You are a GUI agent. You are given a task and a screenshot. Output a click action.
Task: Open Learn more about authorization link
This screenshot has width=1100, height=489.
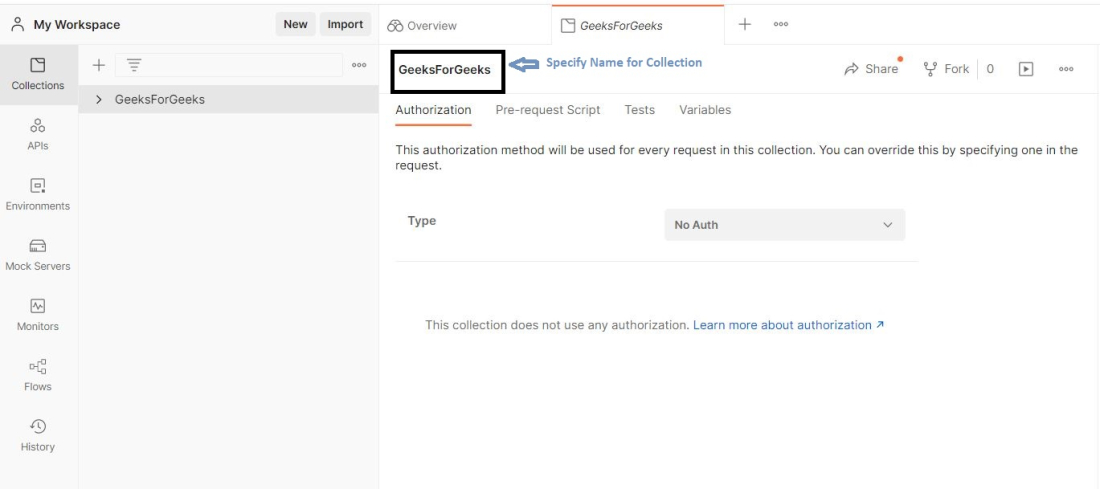[789, 326]
